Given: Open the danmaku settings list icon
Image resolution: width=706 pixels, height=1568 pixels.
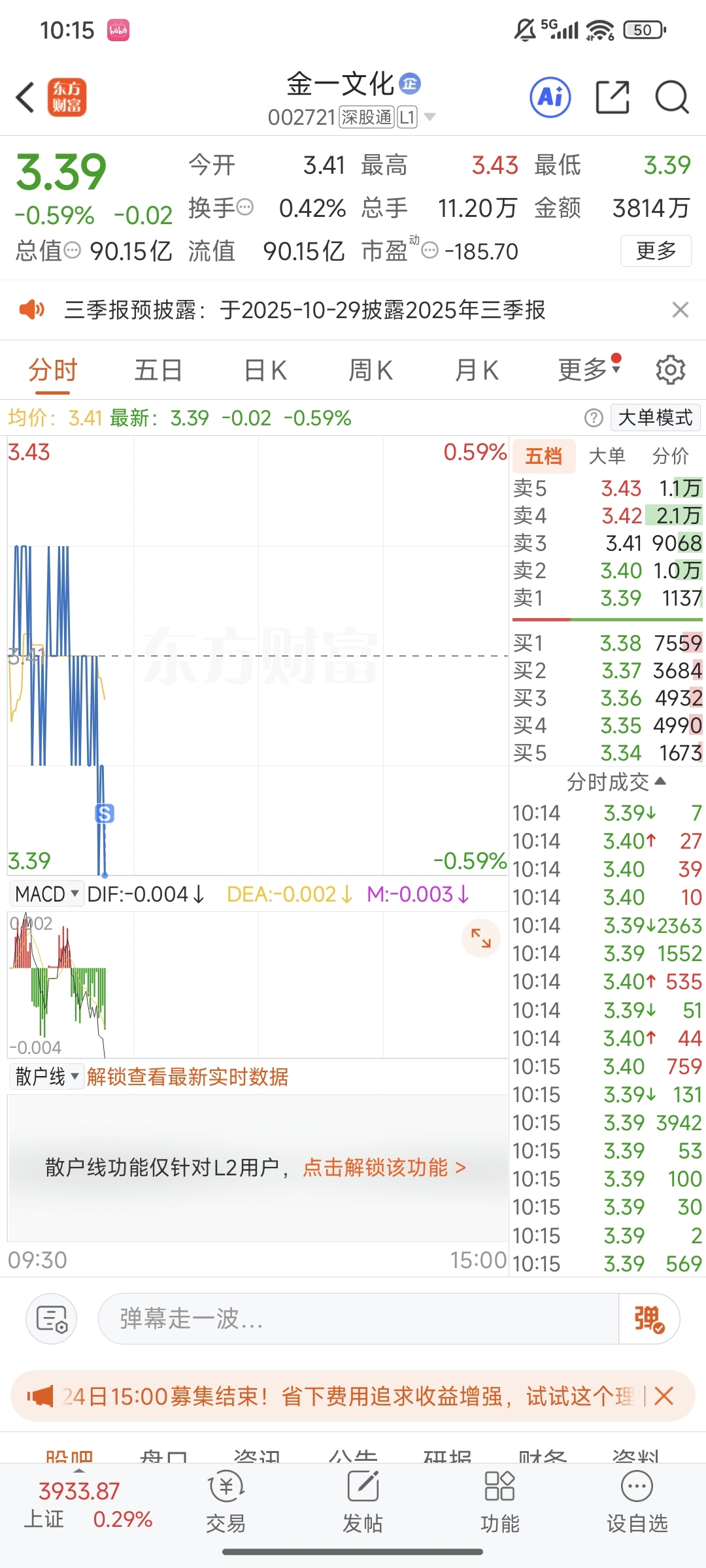Looking at the screenshot, I should pyautogui.click(x=52, y=1318).
